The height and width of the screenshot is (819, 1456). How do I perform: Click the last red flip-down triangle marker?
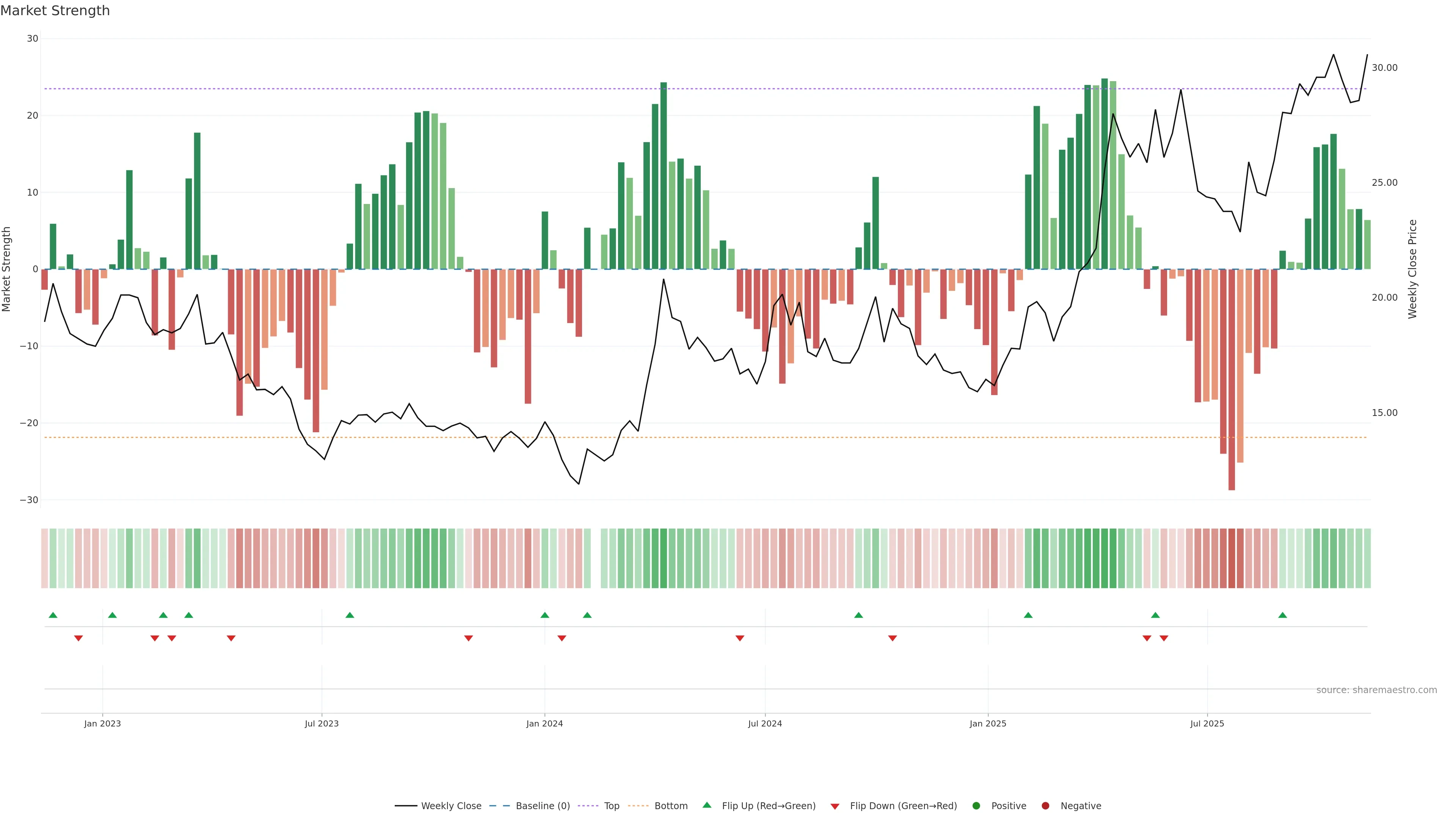point(1164,638)
